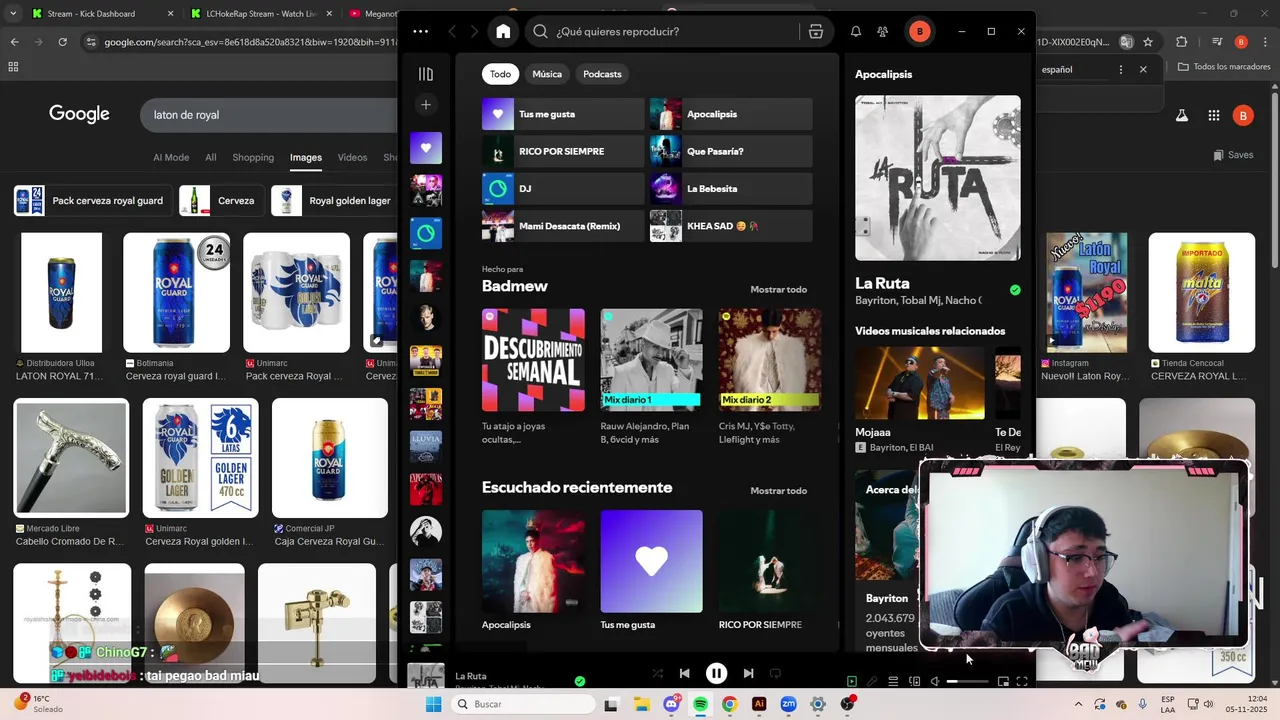1280x720 pixels.
Task: Open Spotify notifications bell
Action: tap(856, 31)
